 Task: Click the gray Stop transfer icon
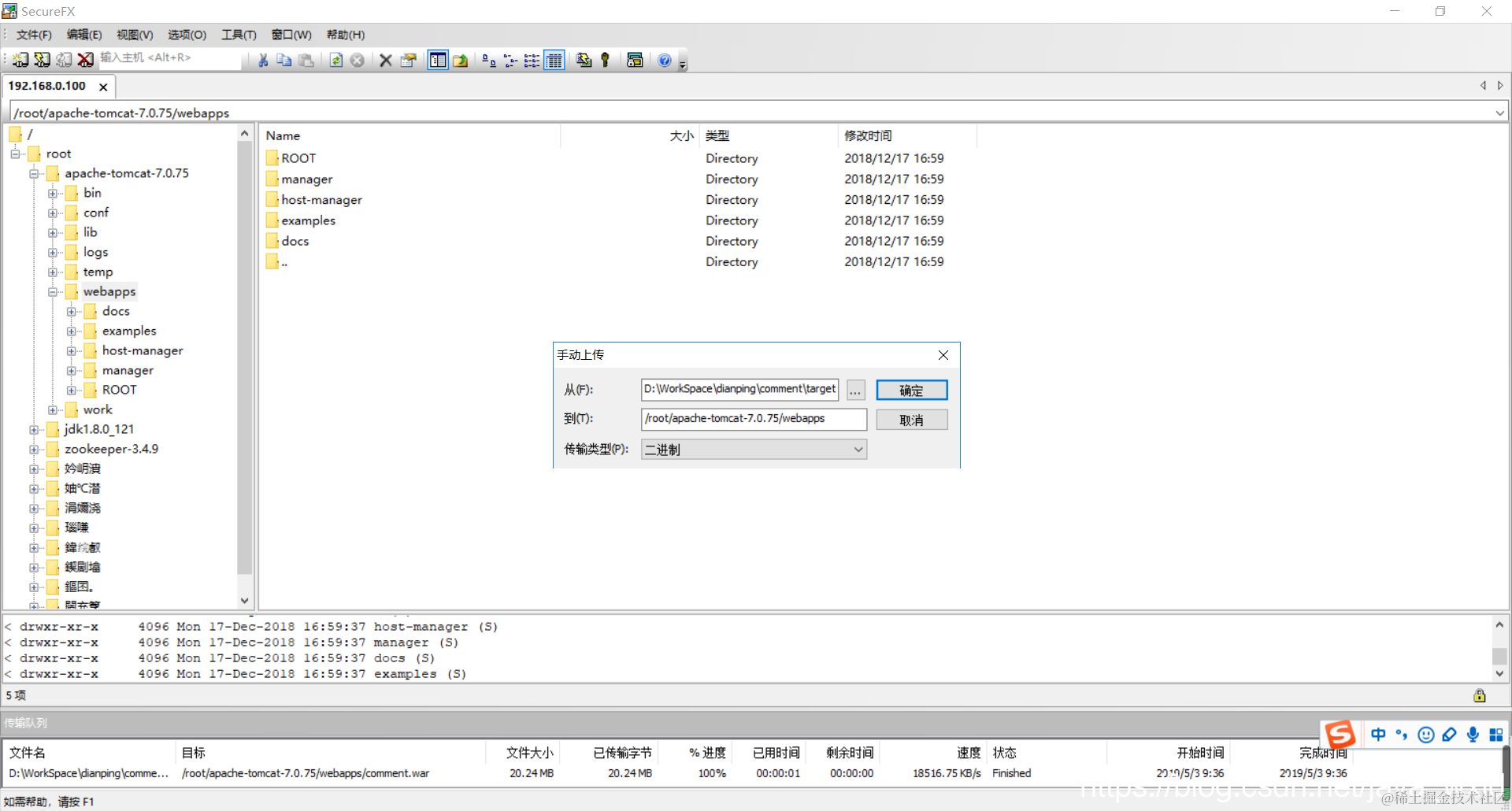[x=358, y=61]
